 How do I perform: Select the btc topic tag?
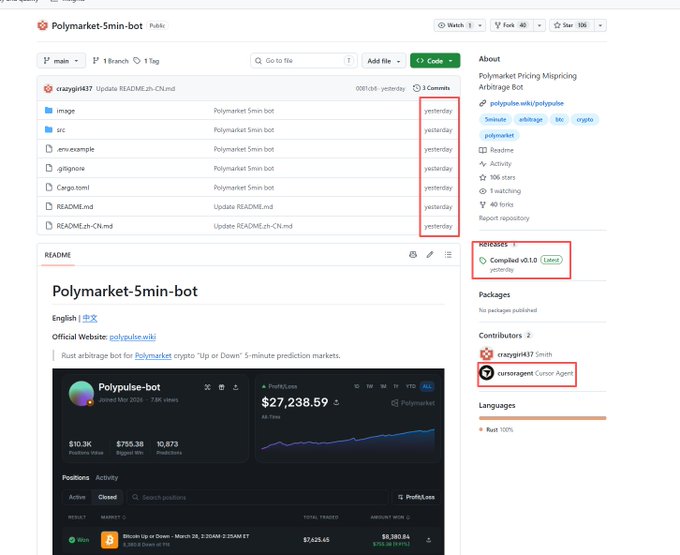click(x=559, y=119)
